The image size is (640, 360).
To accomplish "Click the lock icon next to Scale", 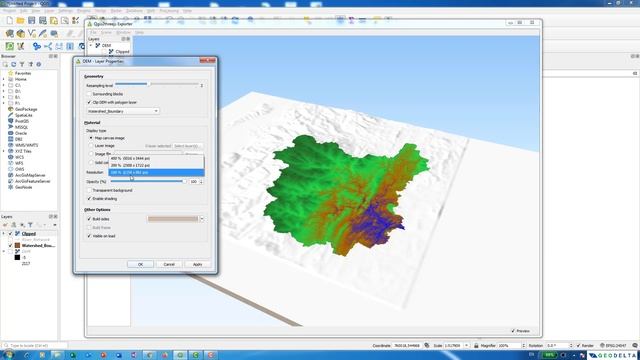I will coord(476,345).
